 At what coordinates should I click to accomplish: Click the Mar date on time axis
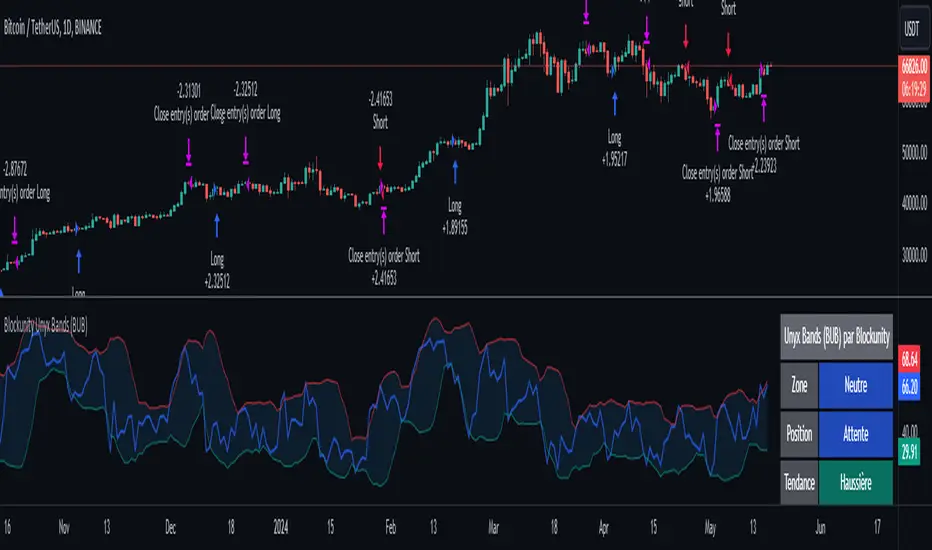pyautogui.click(x=493, y=527)
